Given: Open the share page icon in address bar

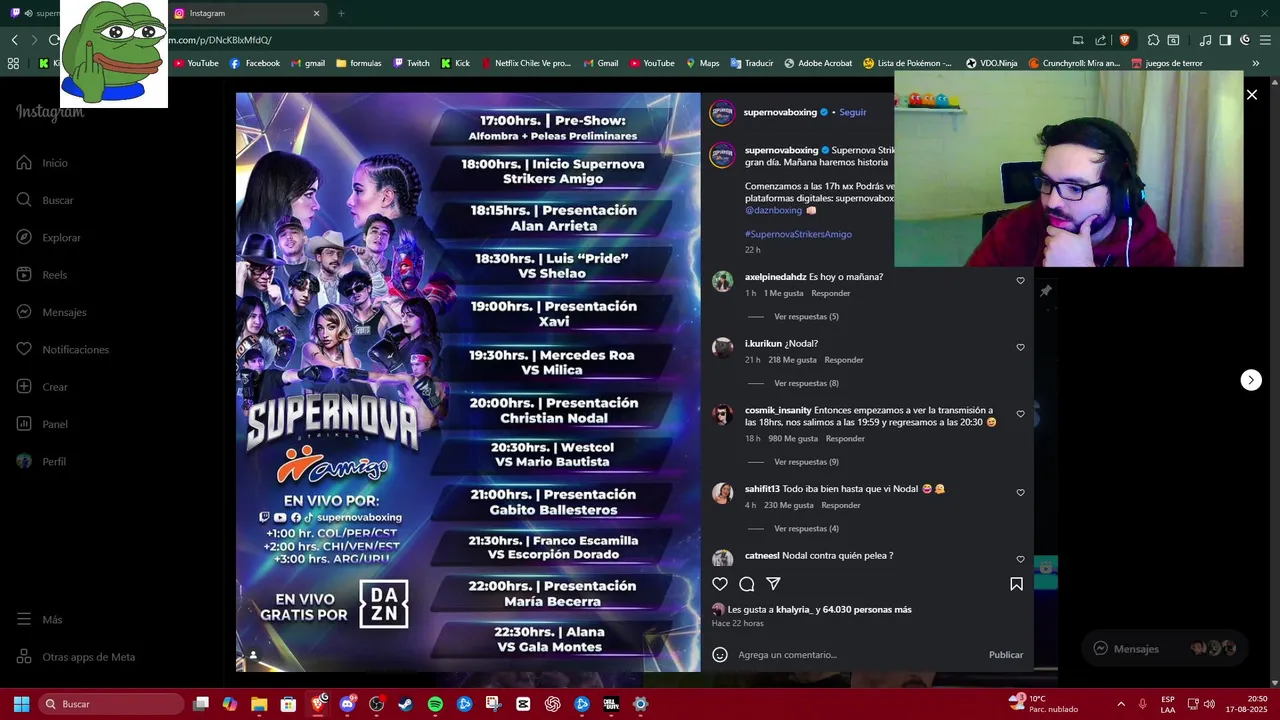Looking at the screenshot, I should tap(1101, 40).
